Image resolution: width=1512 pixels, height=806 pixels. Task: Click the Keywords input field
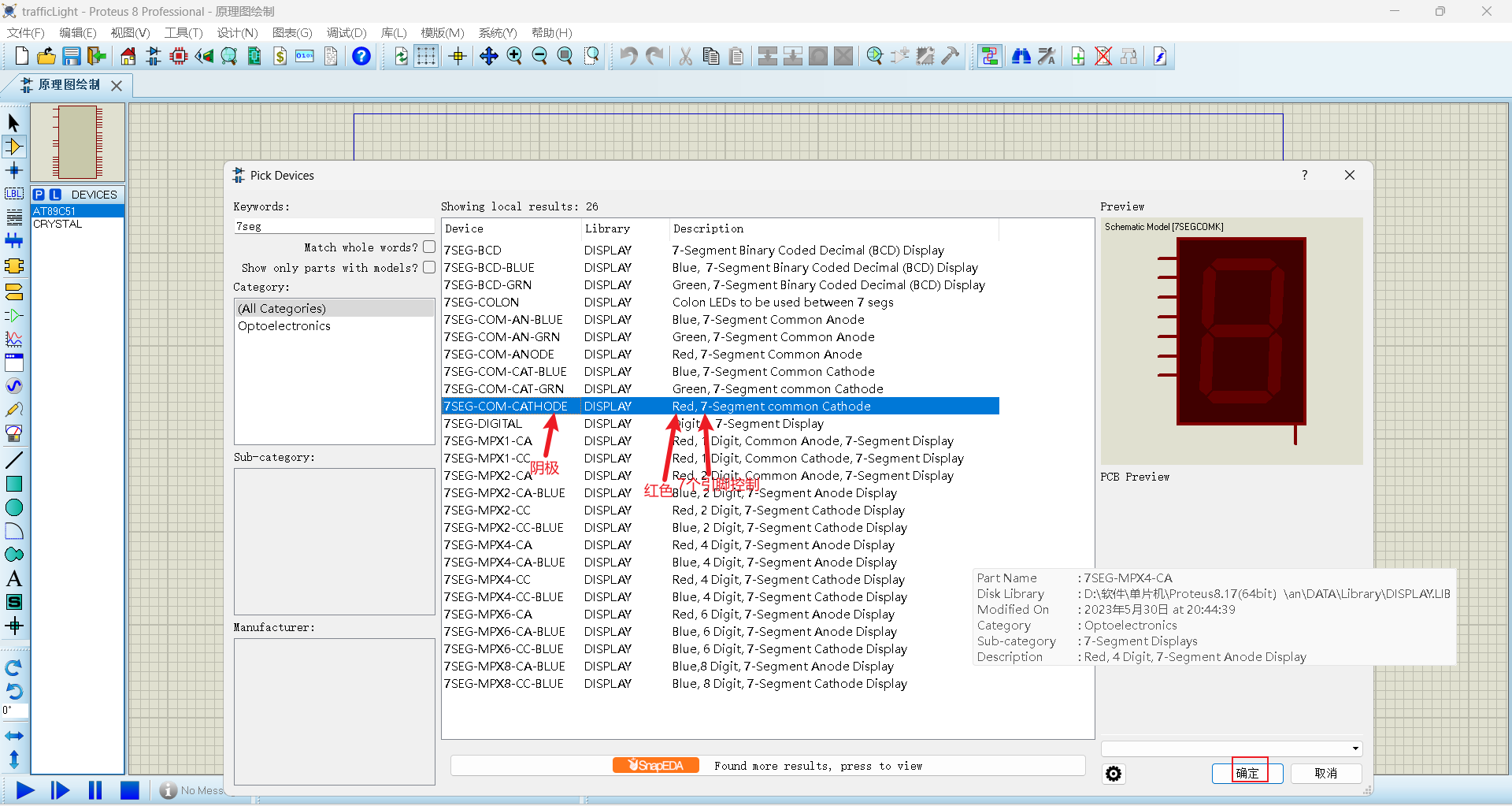pyautogui.click(x=335, y=226)
